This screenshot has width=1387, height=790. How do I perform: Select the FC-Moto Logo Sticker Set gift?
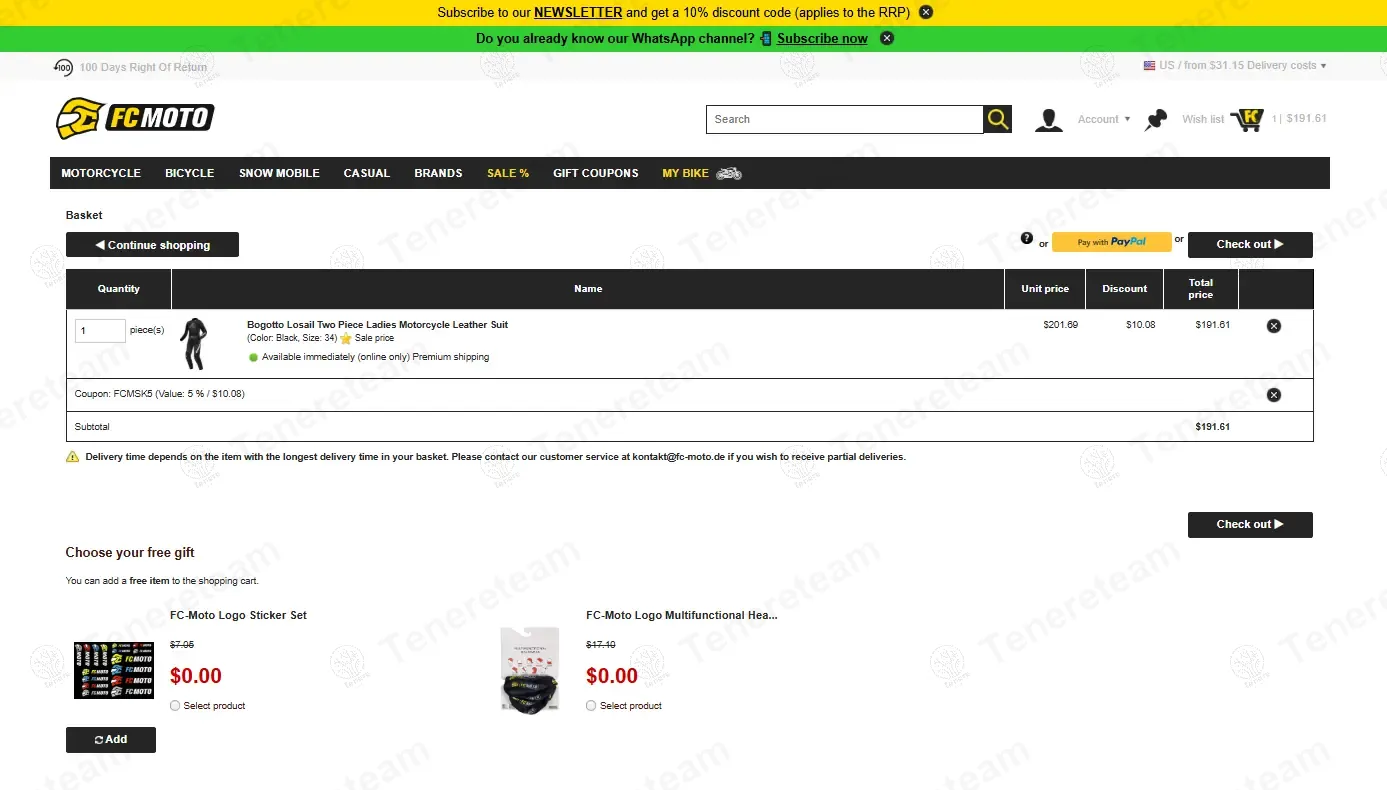[x=176, y=706]
